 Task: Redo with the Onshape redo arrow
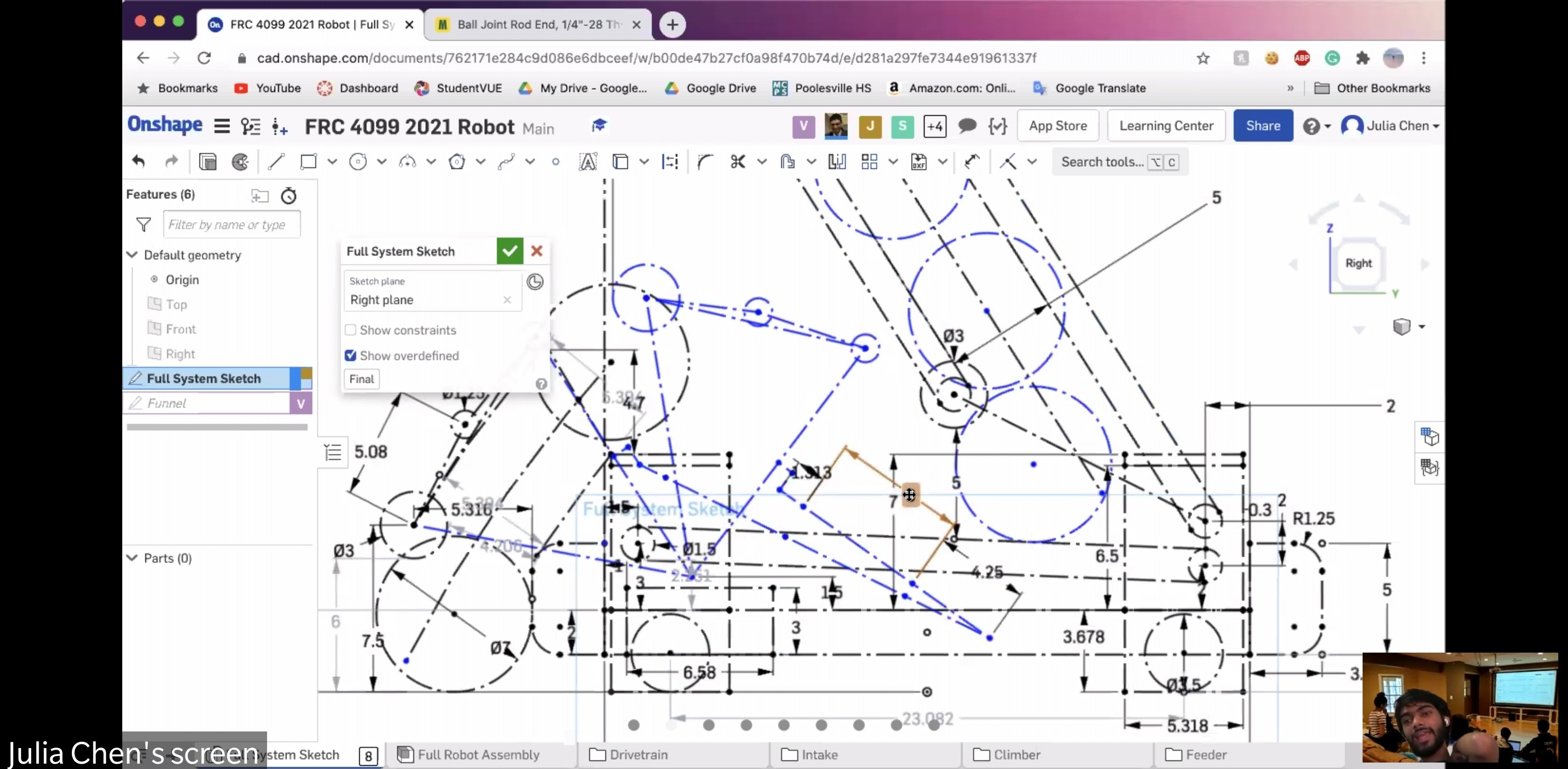point(172,161)
